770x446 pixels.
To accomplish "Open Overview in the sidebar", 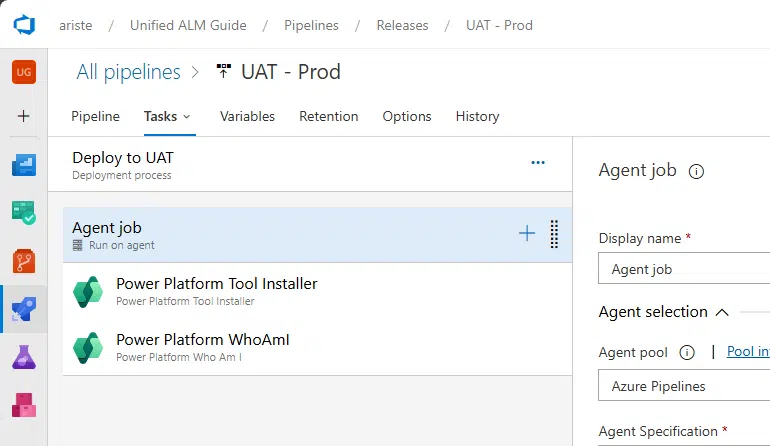I will click(24, 165).
